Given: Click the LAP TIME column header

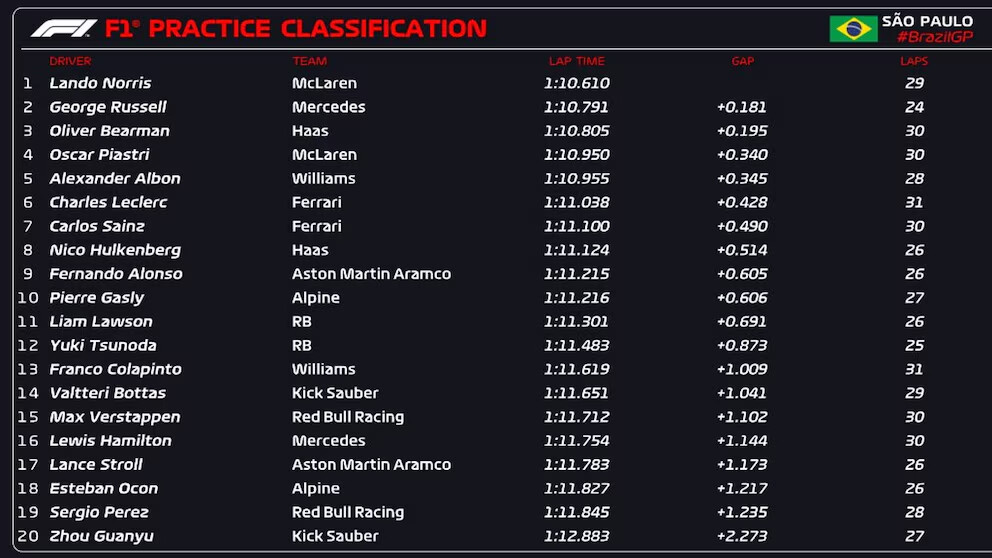Looking at the screenshot, I should 576,61.
